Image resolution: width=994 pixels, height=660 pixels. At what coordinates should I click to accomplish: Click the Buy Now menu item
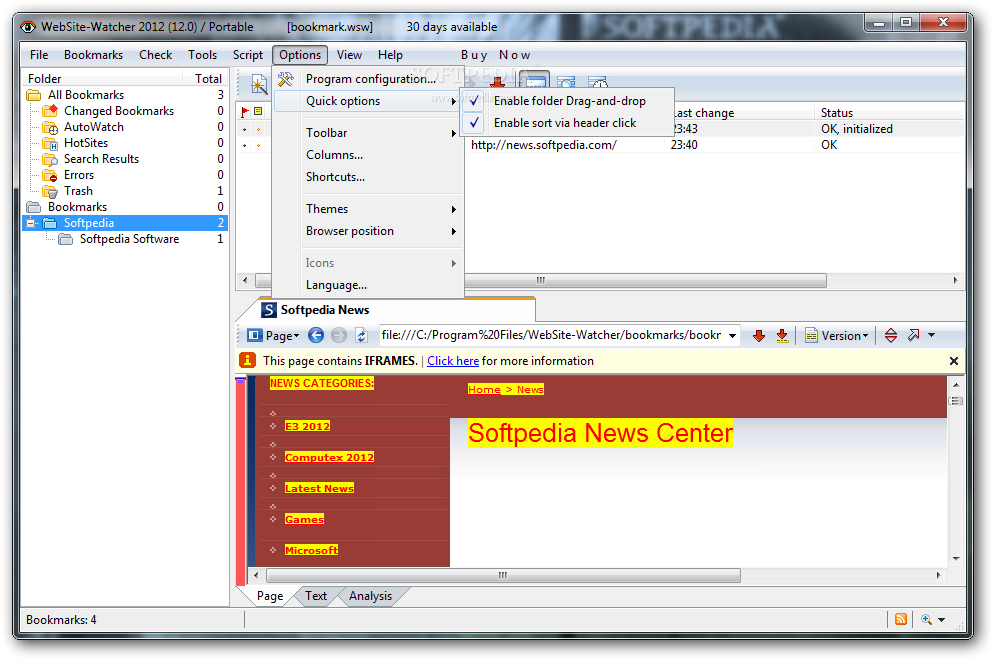496,55
